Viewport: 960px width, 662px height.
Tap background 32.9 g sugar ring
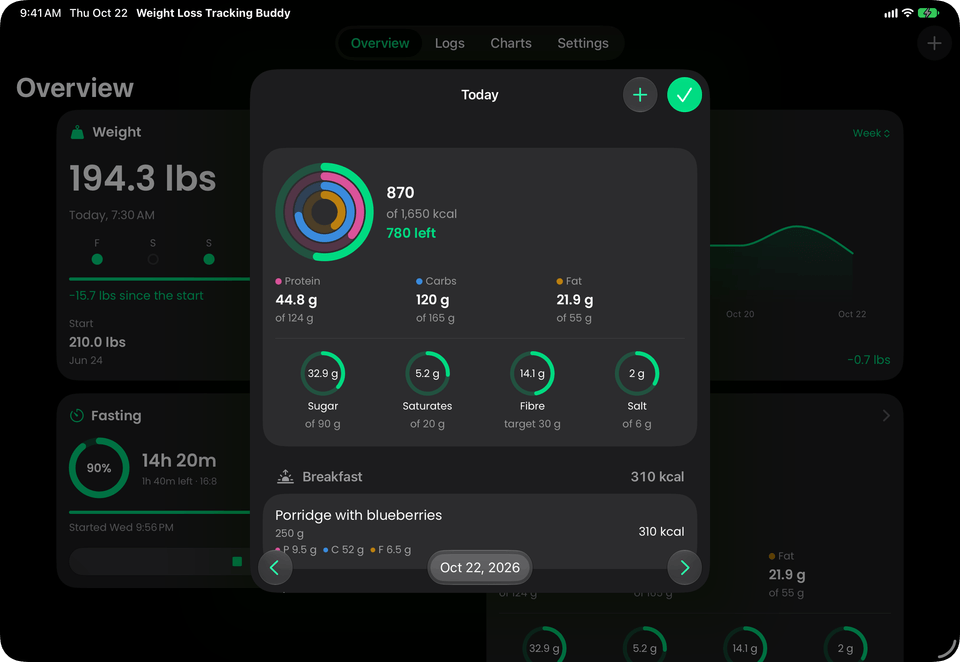pos(544,644)
